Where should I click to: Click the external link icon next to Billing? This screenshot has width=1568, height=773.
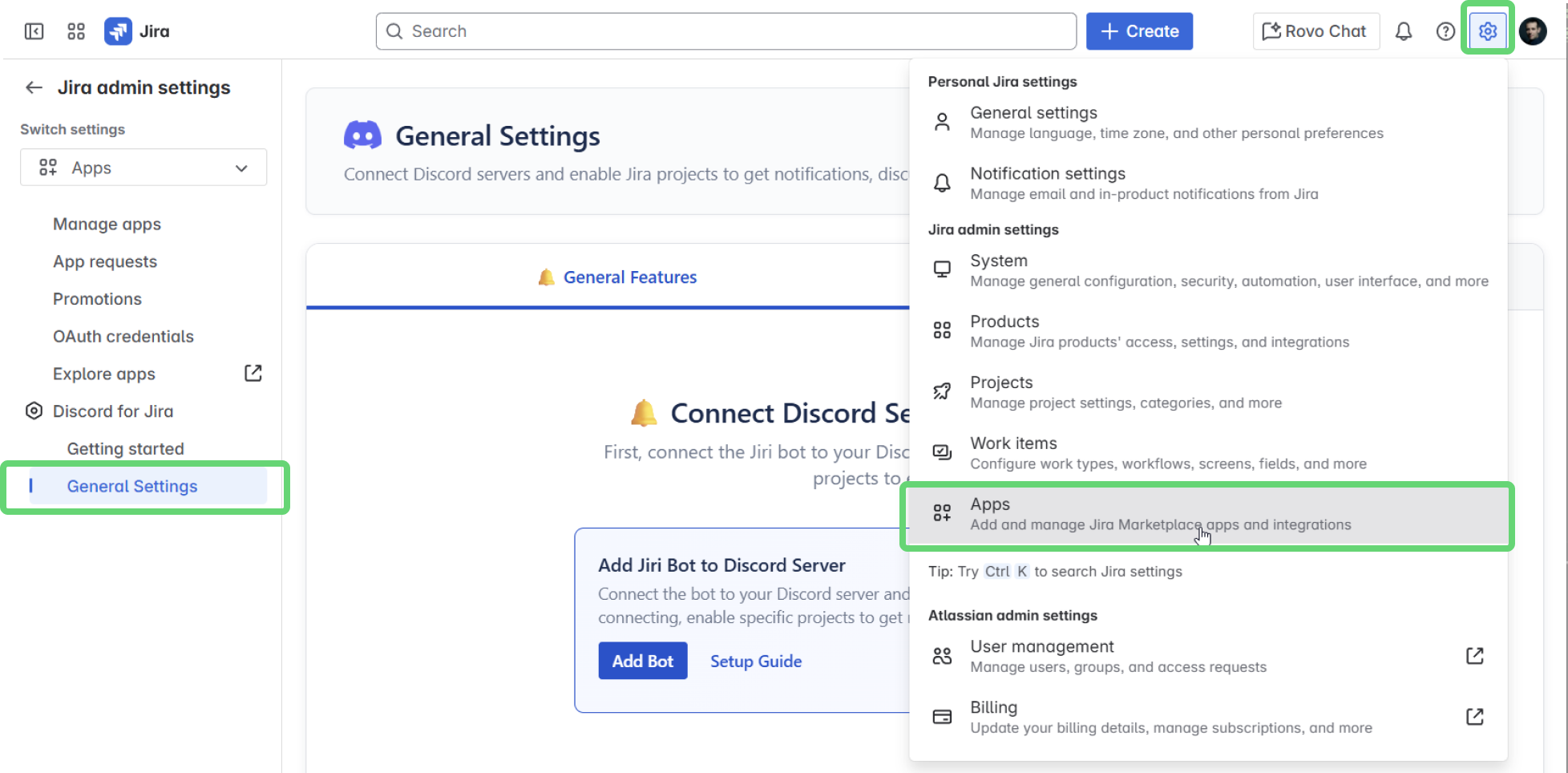pos(1475,716)
